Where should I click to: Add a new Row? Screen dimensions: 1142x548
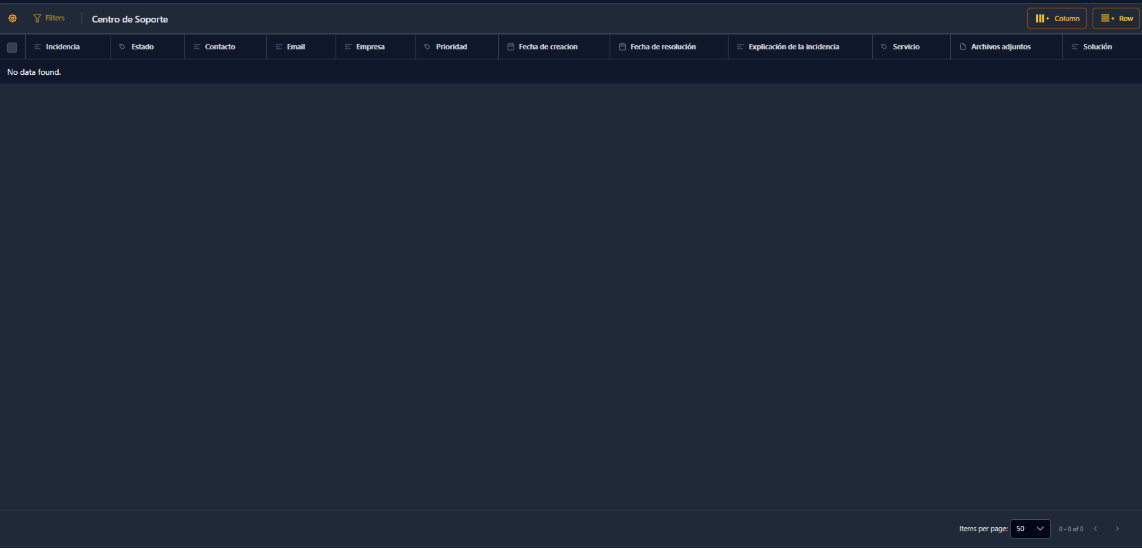coord(1116,18)
